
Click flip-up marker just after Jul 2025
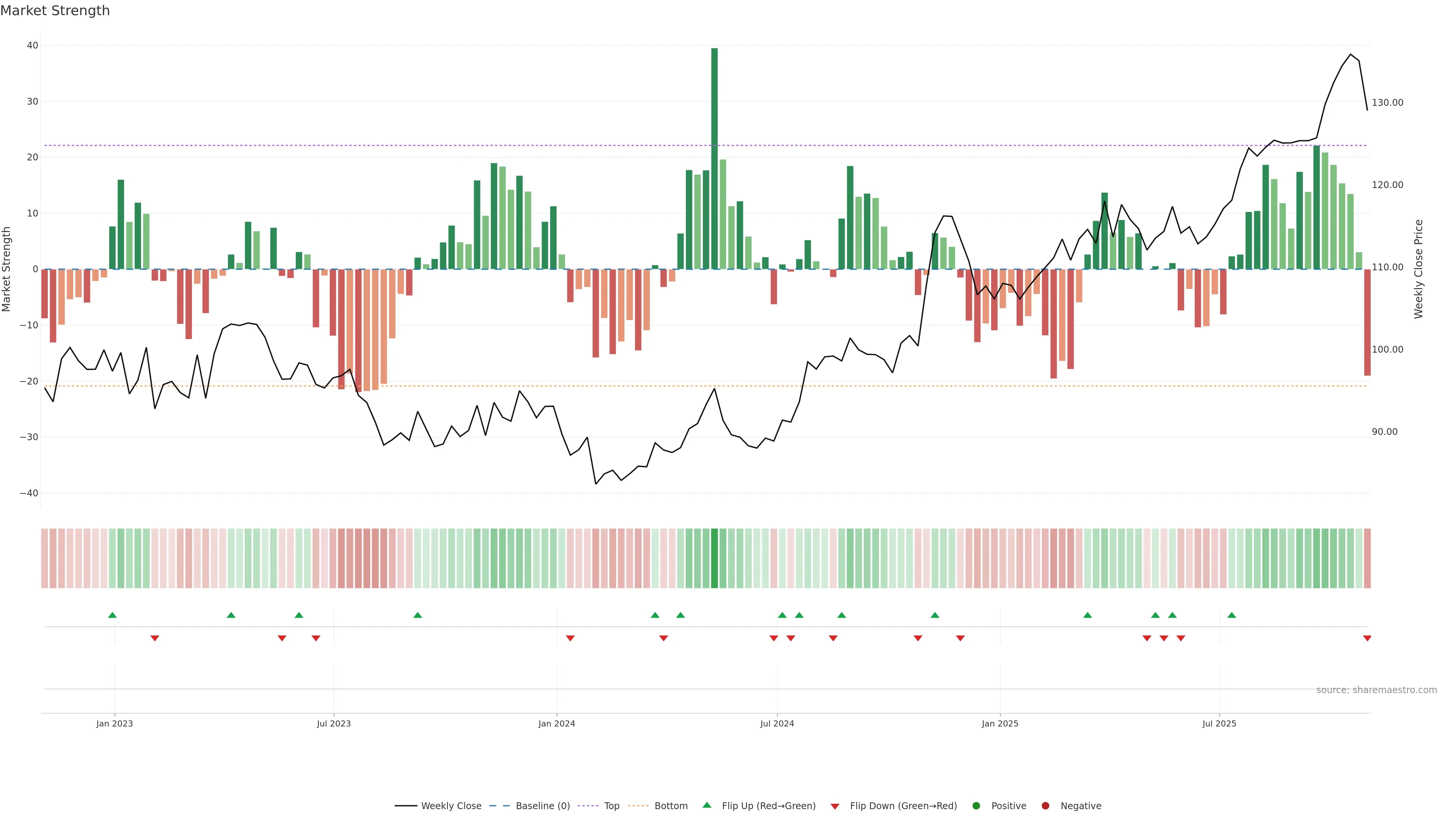1232,615
